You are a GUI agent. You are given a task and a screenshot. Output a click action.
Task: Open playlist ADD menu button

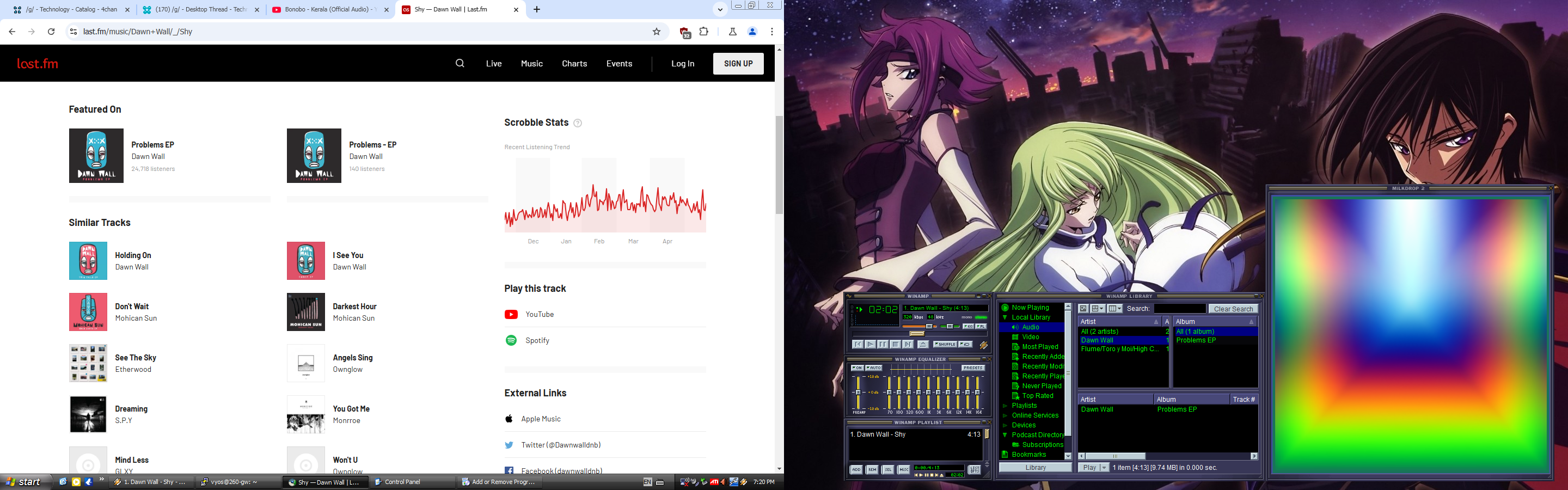[856, 470]
